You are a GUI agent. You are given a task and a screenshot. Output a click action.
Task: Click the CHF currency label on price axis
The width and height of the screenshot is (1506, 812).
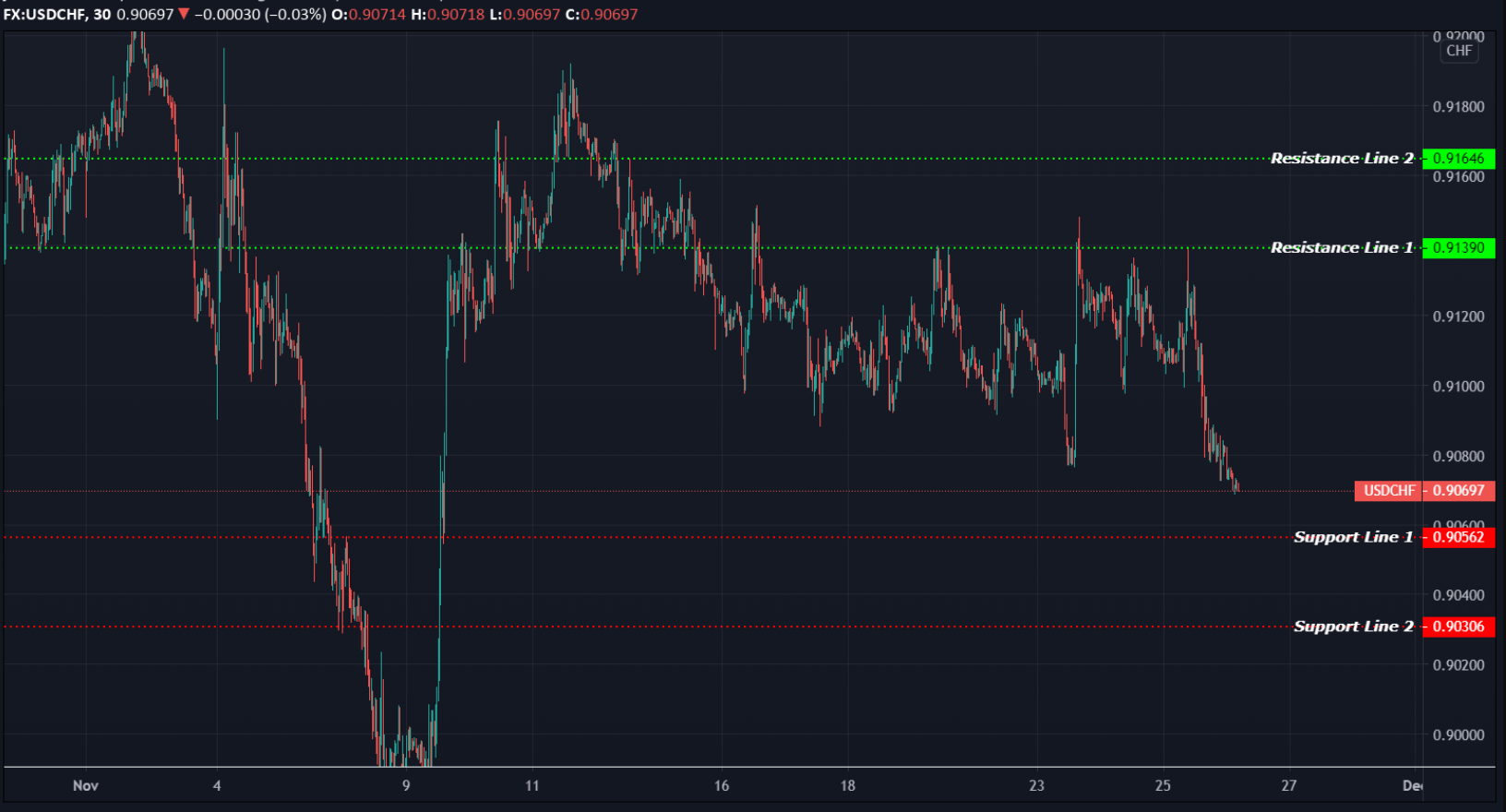click(x=1459, y=51)
